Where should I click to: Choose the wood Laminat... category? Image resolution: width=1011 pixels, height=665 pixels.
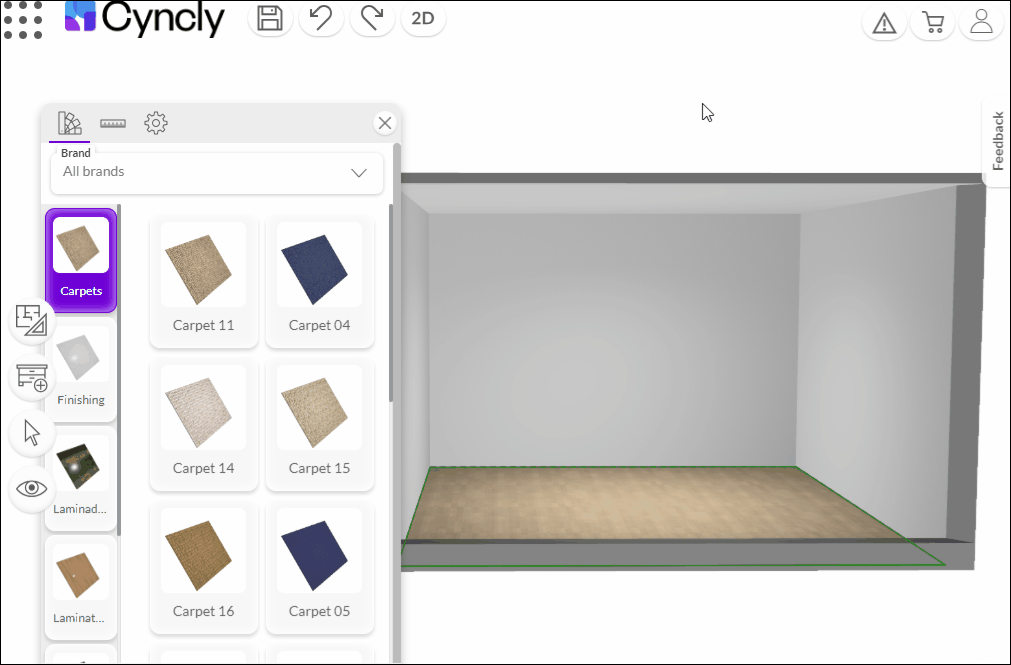pyautogui.click(x=81, y=588)
